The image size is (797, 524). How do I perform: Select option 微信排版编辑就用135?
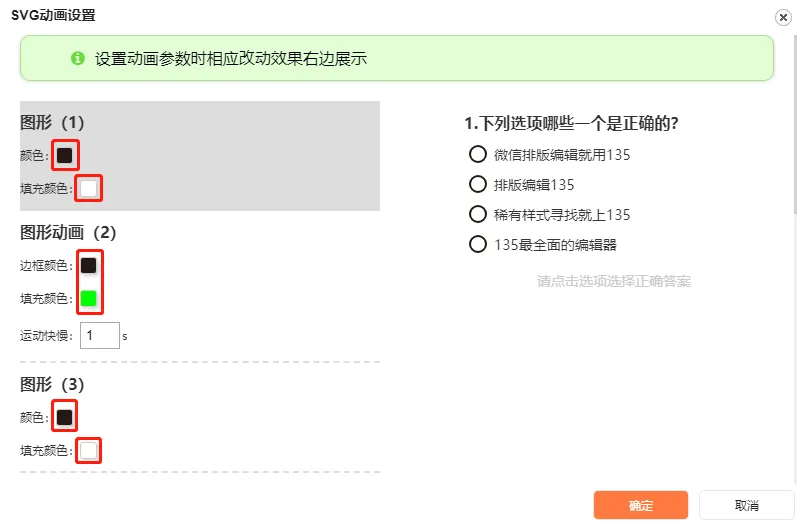click(x=477, y=154)
